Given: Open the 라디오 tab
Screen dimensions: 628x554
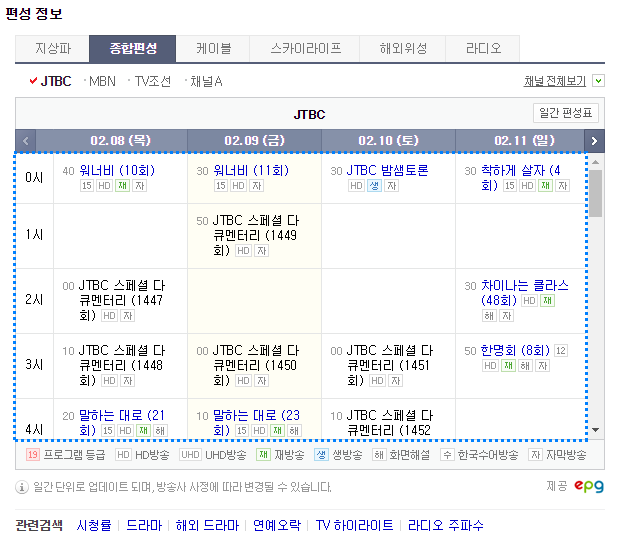Looking at the screenshot, I should tap(483, 48).
